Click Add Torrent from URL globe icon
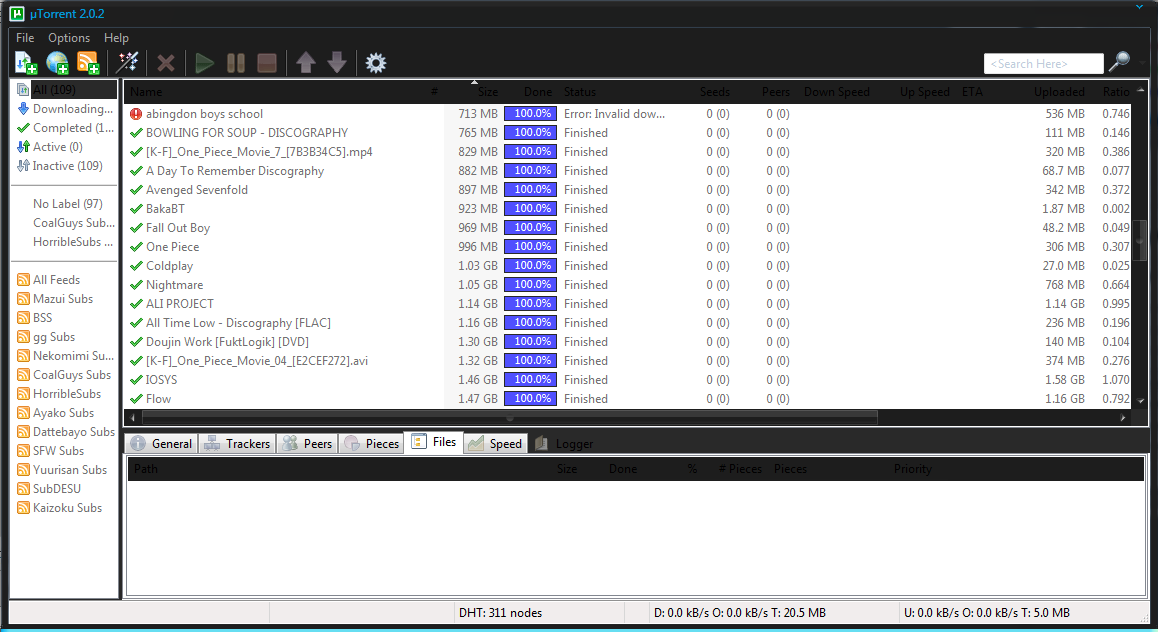This screenshot has height=632, width=1158. click(x=57, y=63)
